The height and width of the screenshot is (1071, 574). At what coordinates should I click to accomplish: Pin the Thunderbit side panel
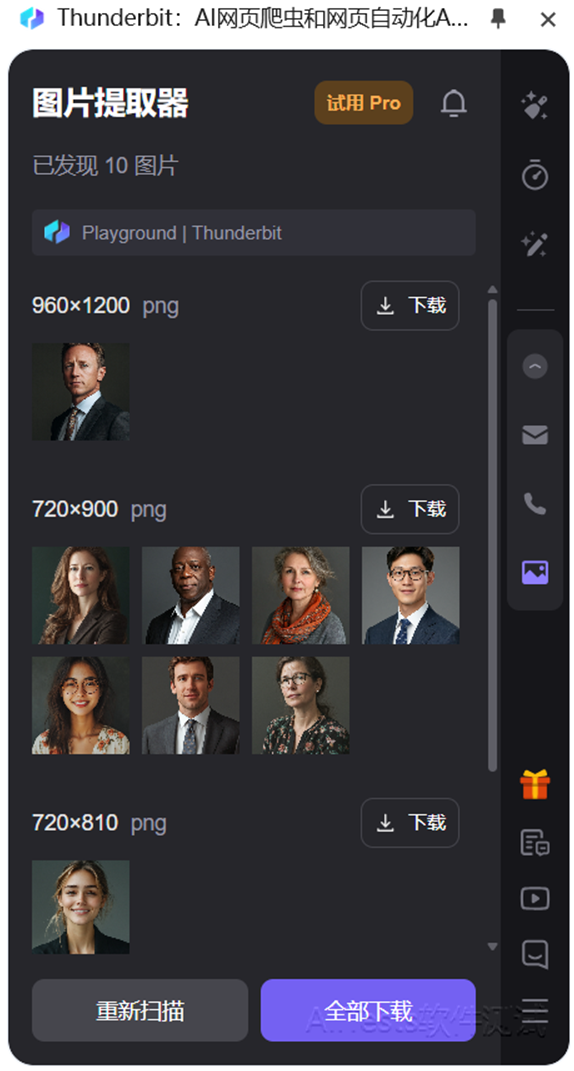click(498, 19)
